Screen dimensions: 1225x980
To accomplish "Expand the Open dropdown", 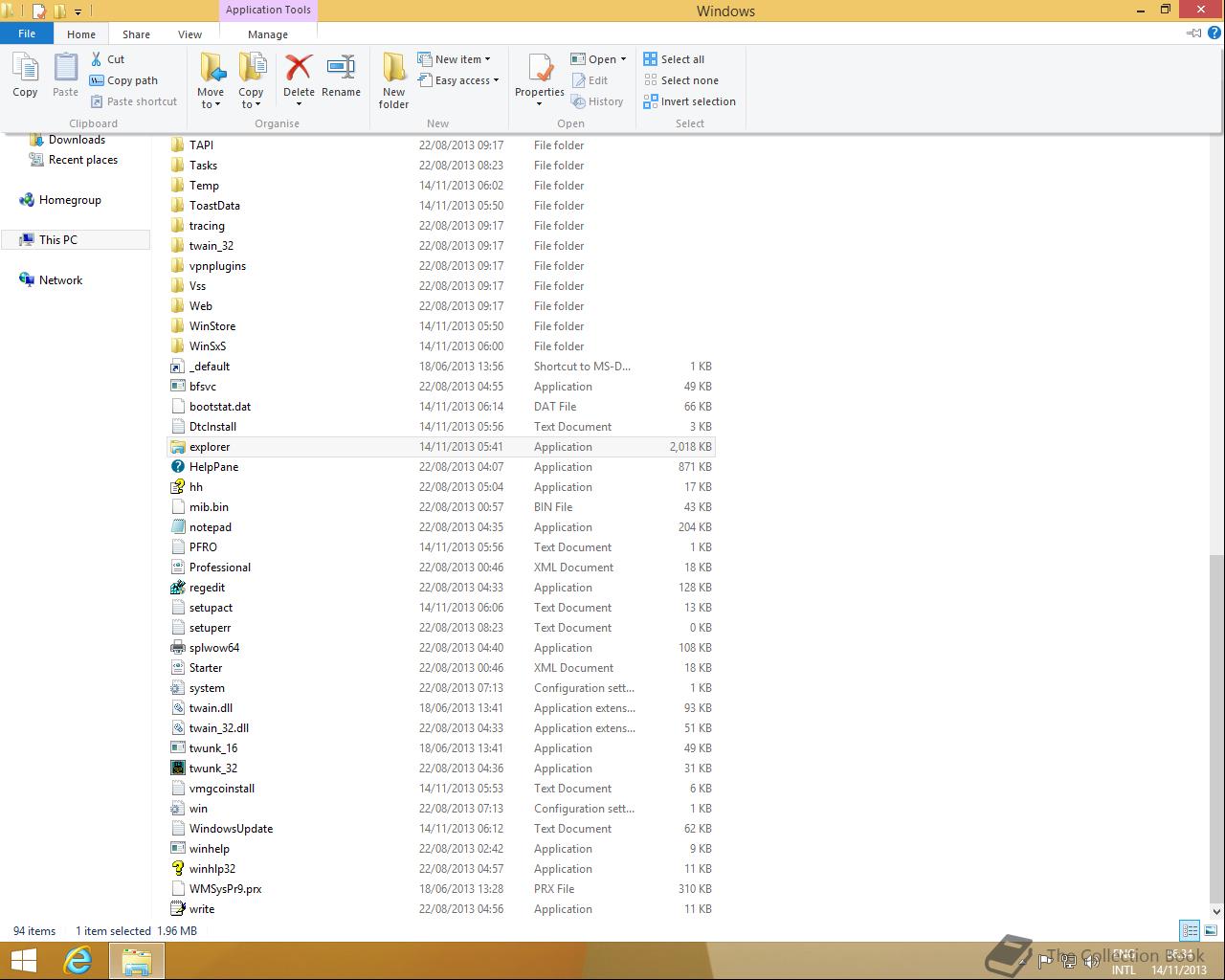I will (623, 59).
